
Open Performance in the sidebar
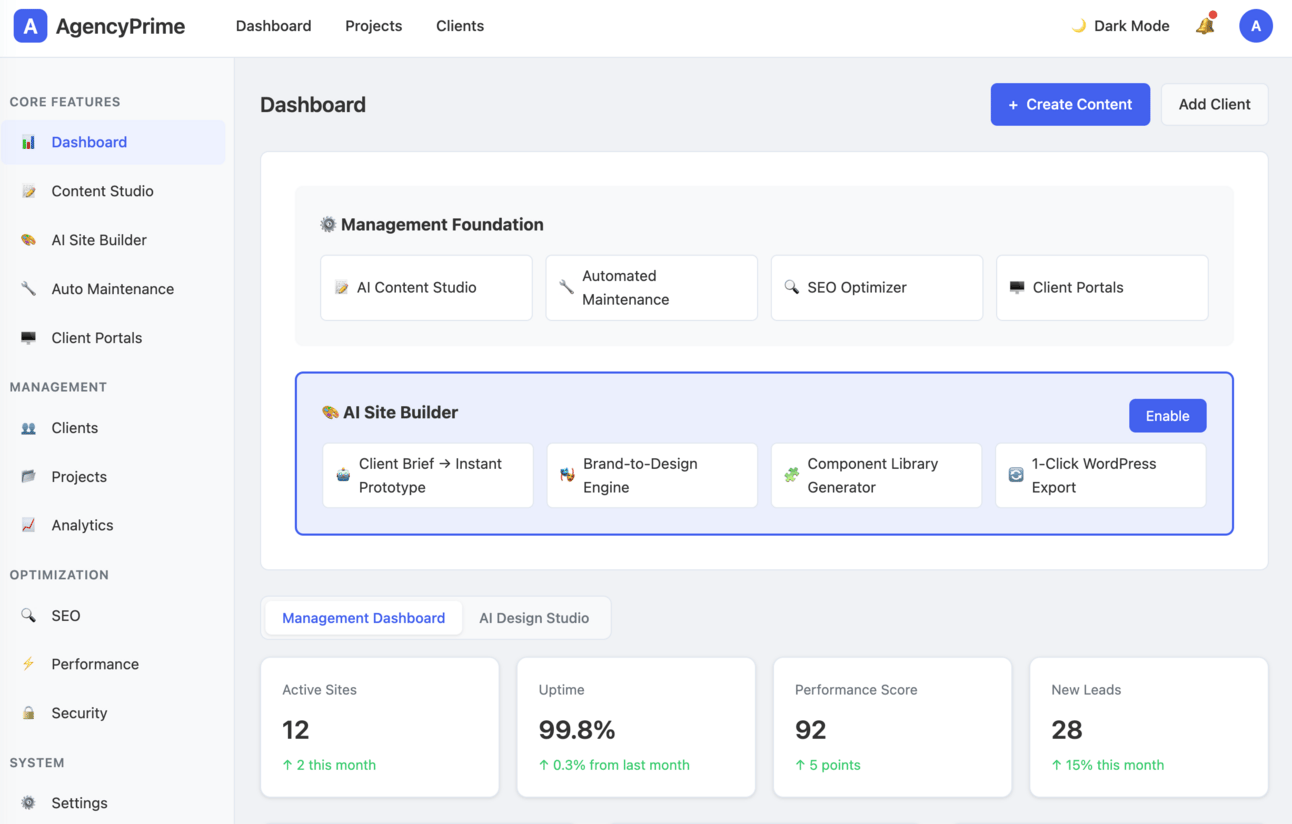pyautogui.click(x=95, y=664)
